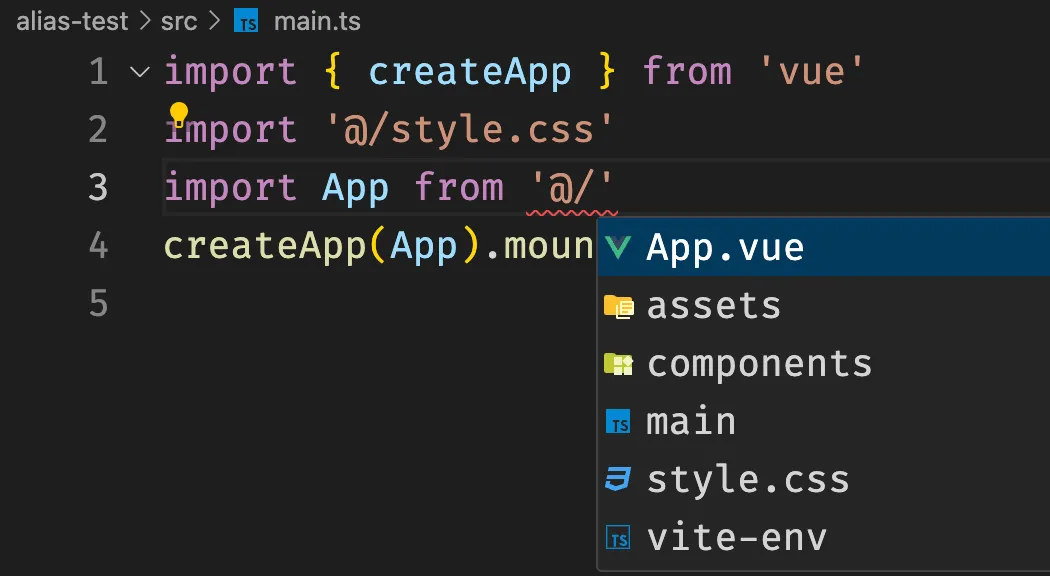Click the Vue logo icon beside App.vue

click(x=619, y=248)
